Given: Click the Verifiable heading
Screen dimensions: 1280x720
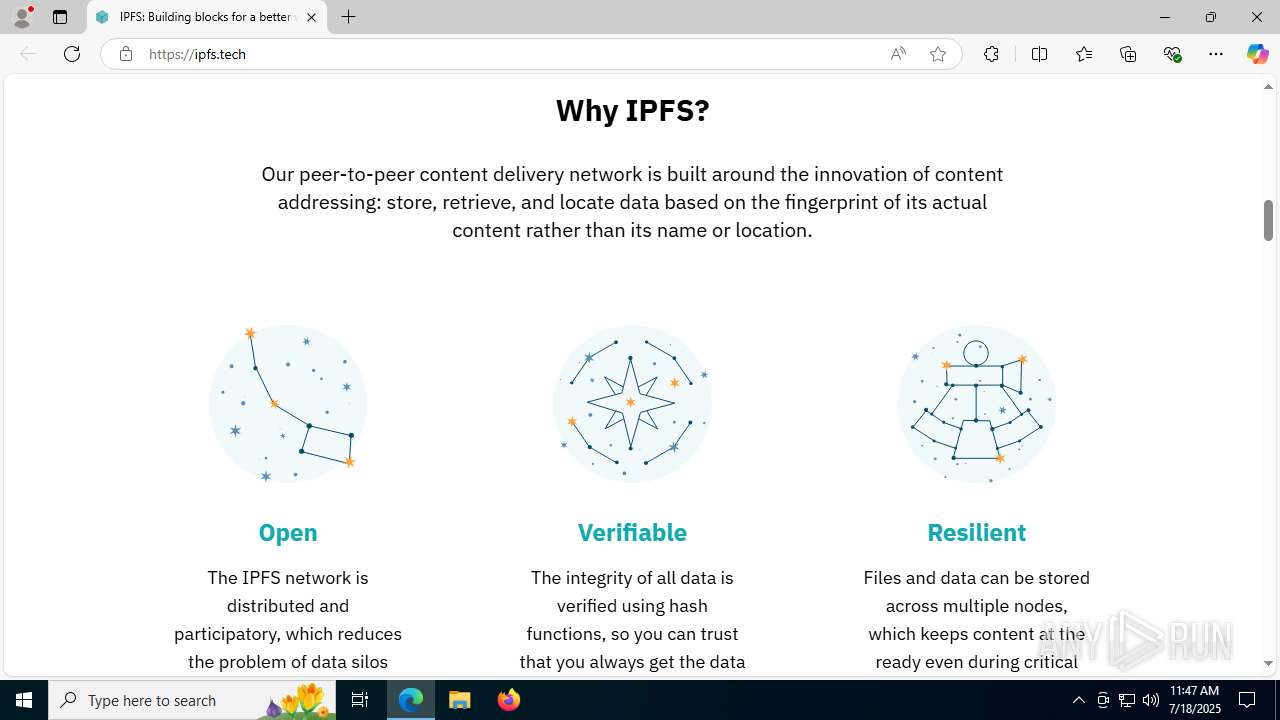Looking at the screenshot, I should [x=632, y=532].
